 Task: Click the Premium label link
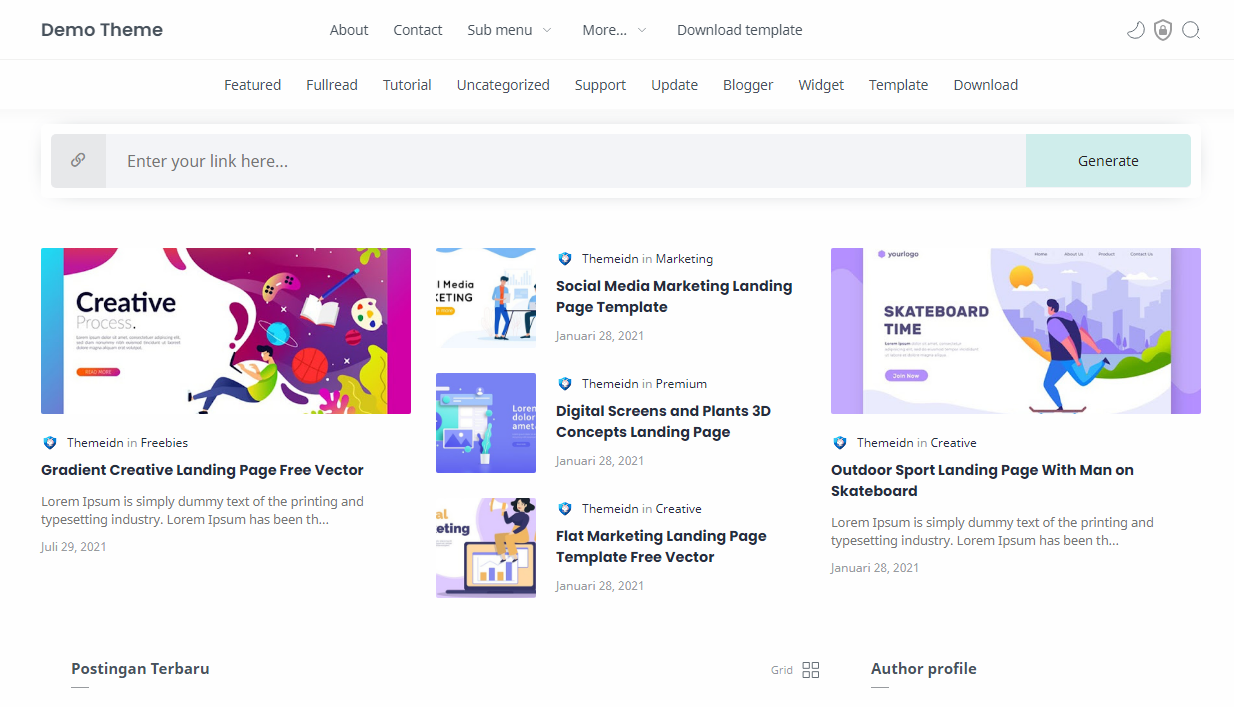tap(681, 383)
